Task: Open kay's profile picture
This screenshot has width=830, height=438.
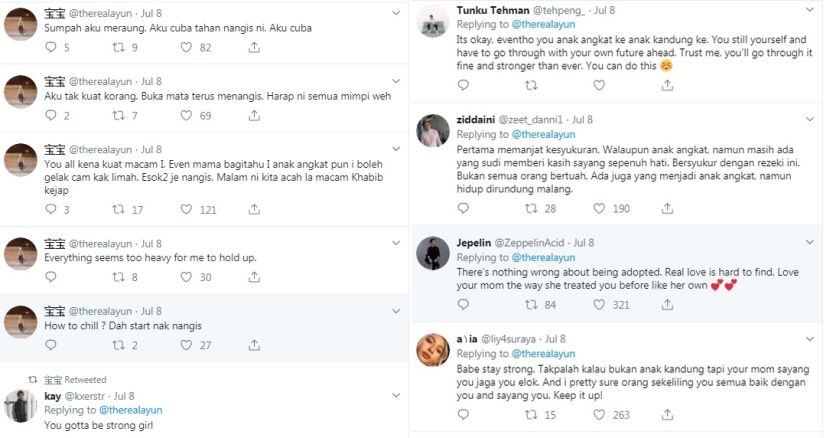Action: (x=21, y=405)
